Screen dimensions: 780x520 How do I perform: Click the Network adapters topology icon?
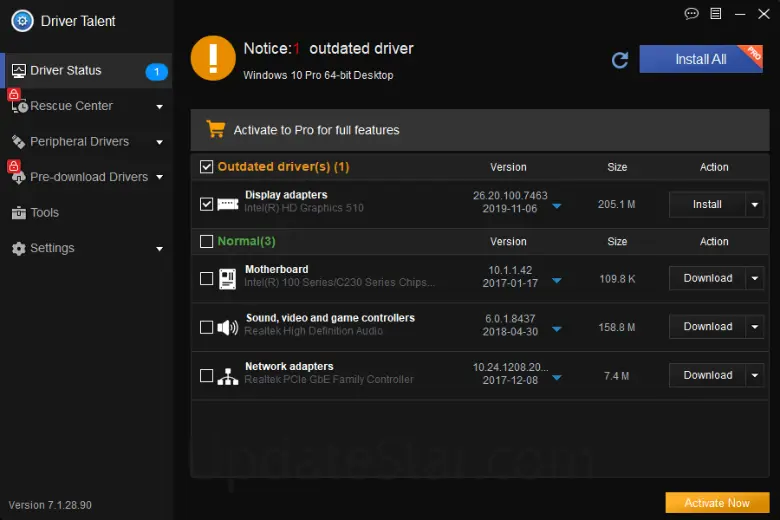[x=228, y=377]
